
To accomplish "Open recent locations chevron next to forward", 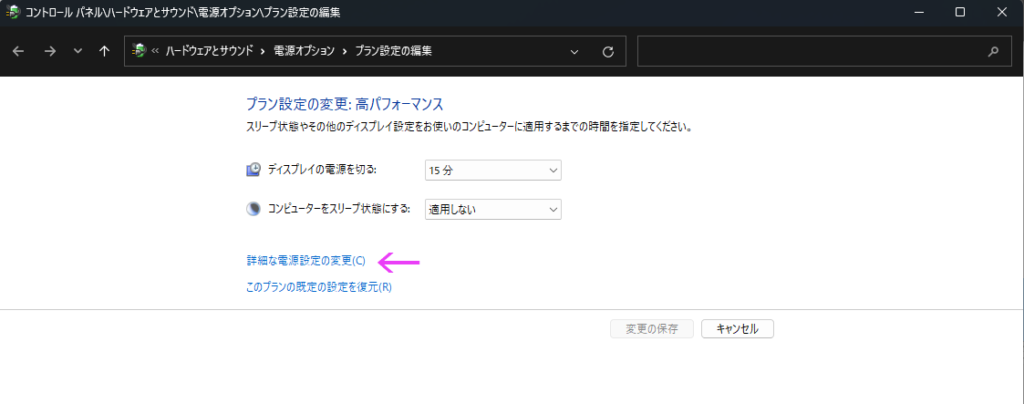I will coord(78,52).
